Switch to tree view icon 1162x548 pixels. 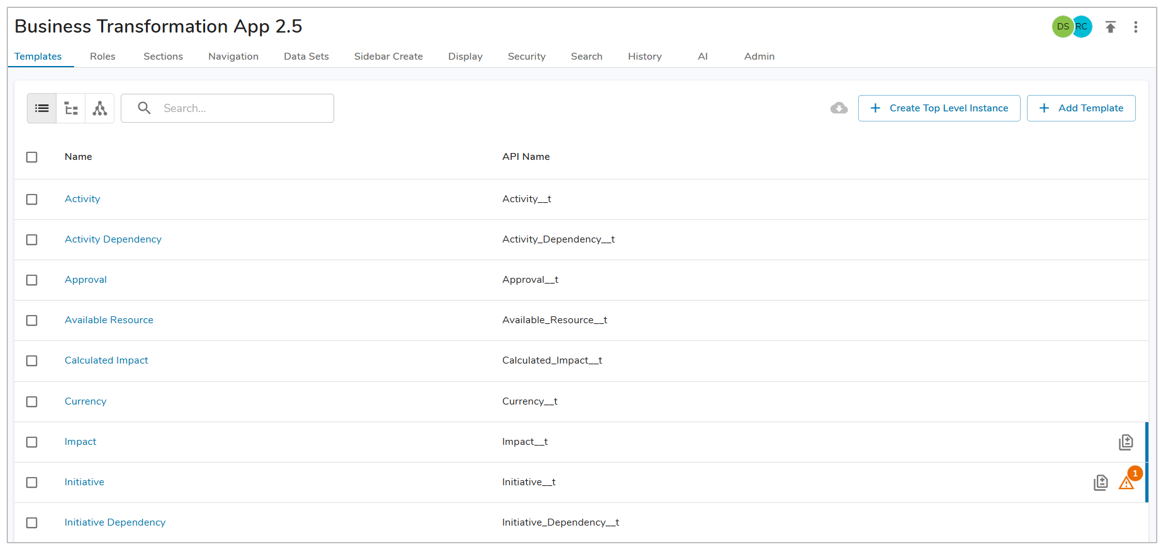(x=71, y=108)
